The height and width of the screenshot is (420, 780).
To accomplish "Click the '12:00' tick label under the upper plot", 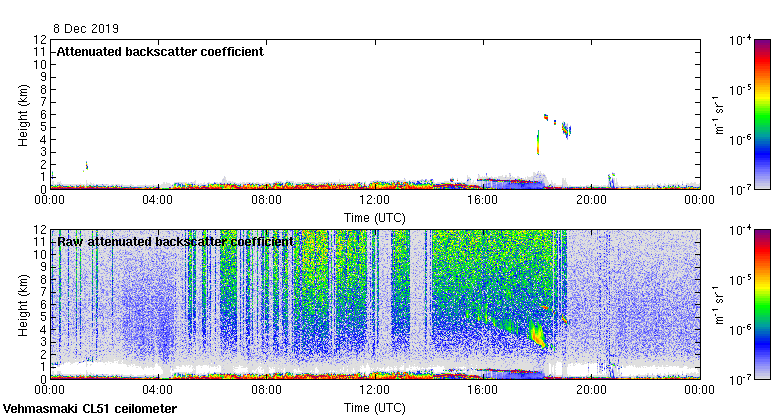I will (375, 200).
